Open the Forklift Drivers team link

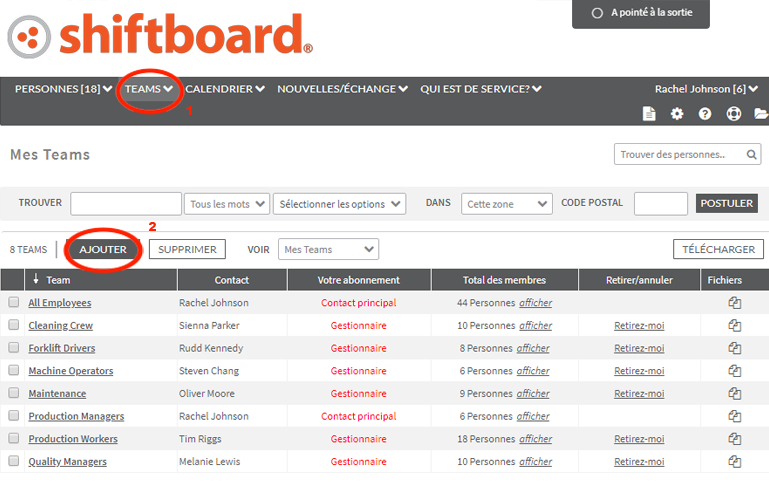pos(62,348)
